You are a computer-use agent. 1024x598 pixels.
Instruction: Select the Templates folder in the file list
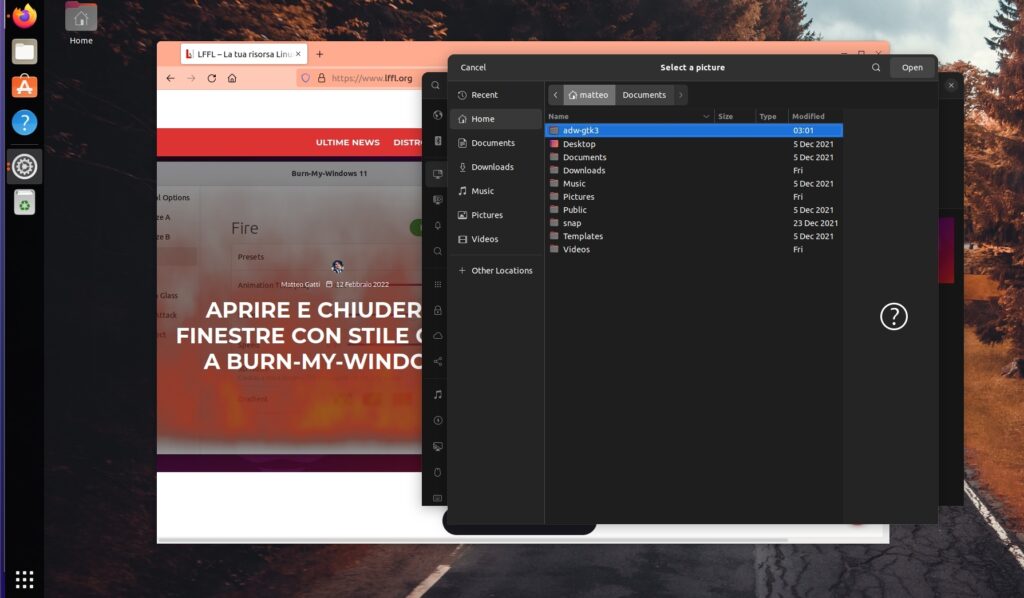pyautogui.click(x=694, y=236)
